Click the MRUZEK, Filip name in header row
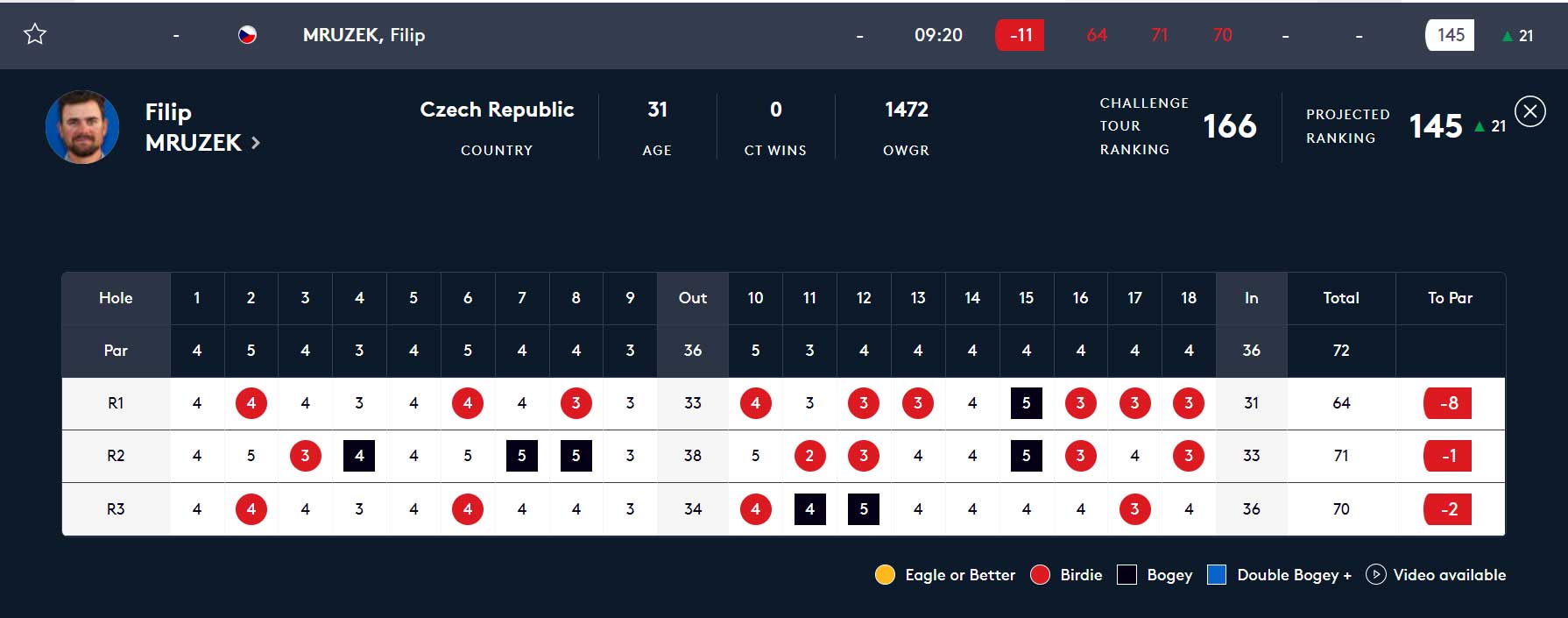 [x=364, y=35]
